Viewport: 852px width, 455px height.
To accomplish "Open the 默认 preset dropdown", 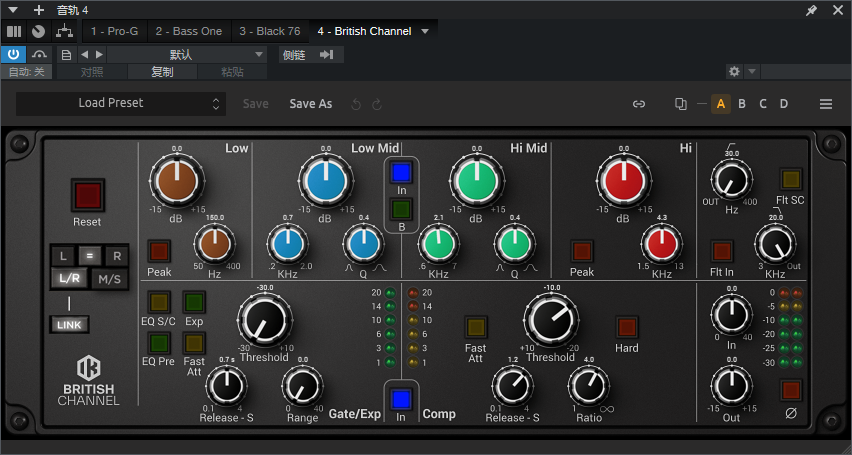I will click(x=186, y=55).
